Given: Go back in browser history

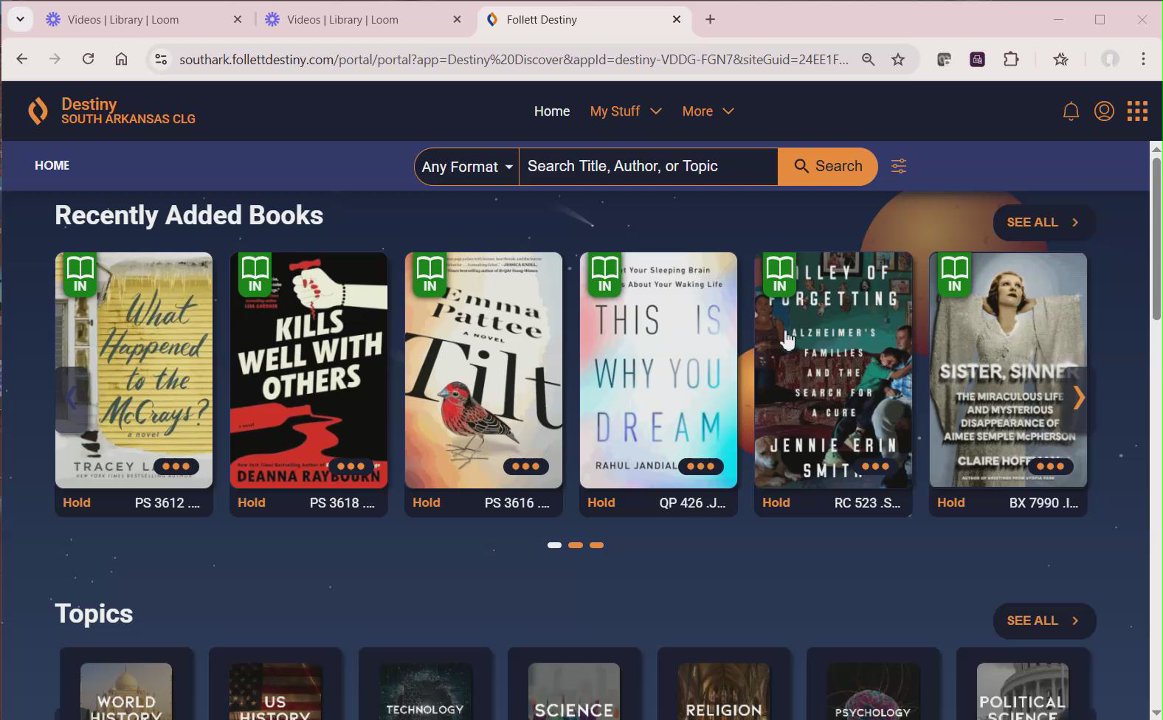Looking at the screenshot, I should coord(22,59).
